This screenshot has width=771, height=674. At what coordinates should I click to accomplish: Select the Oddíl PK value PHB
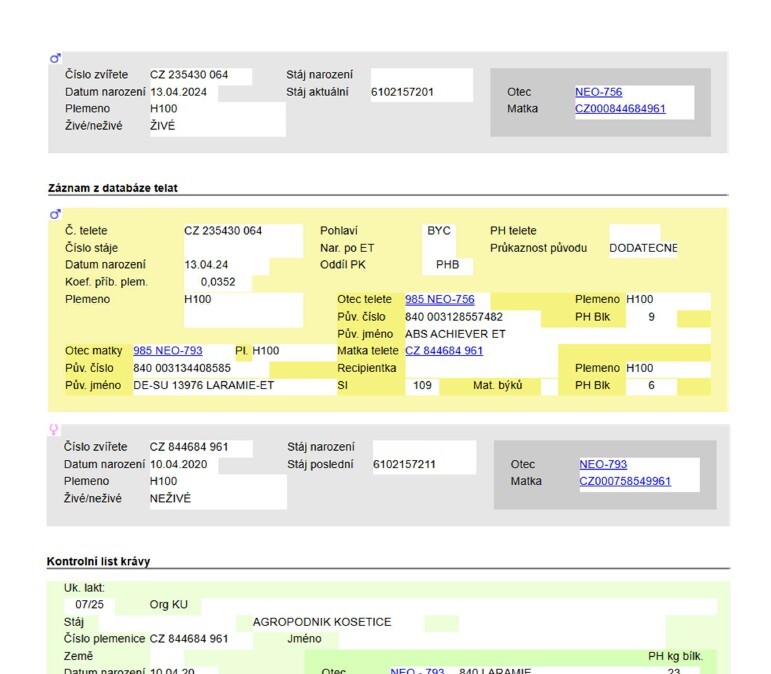tap(447, 264)
